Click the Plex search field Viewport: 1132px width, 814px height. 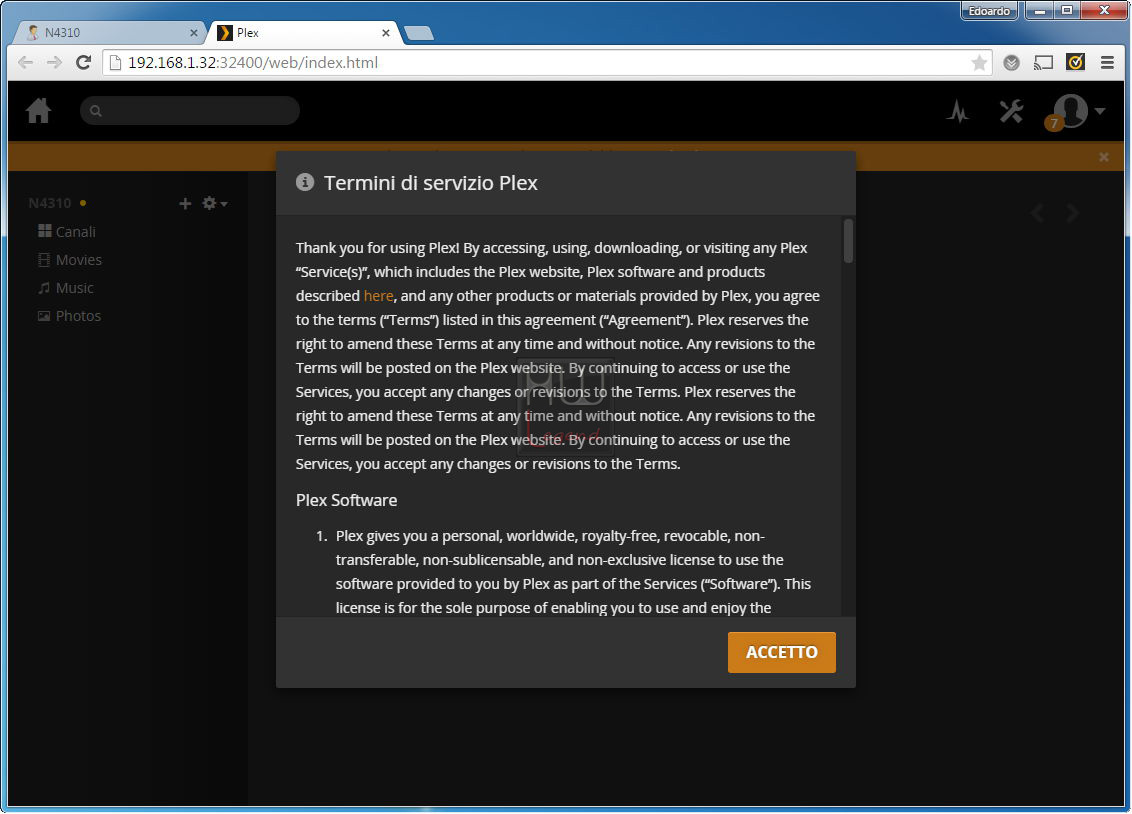pos(190,110)
